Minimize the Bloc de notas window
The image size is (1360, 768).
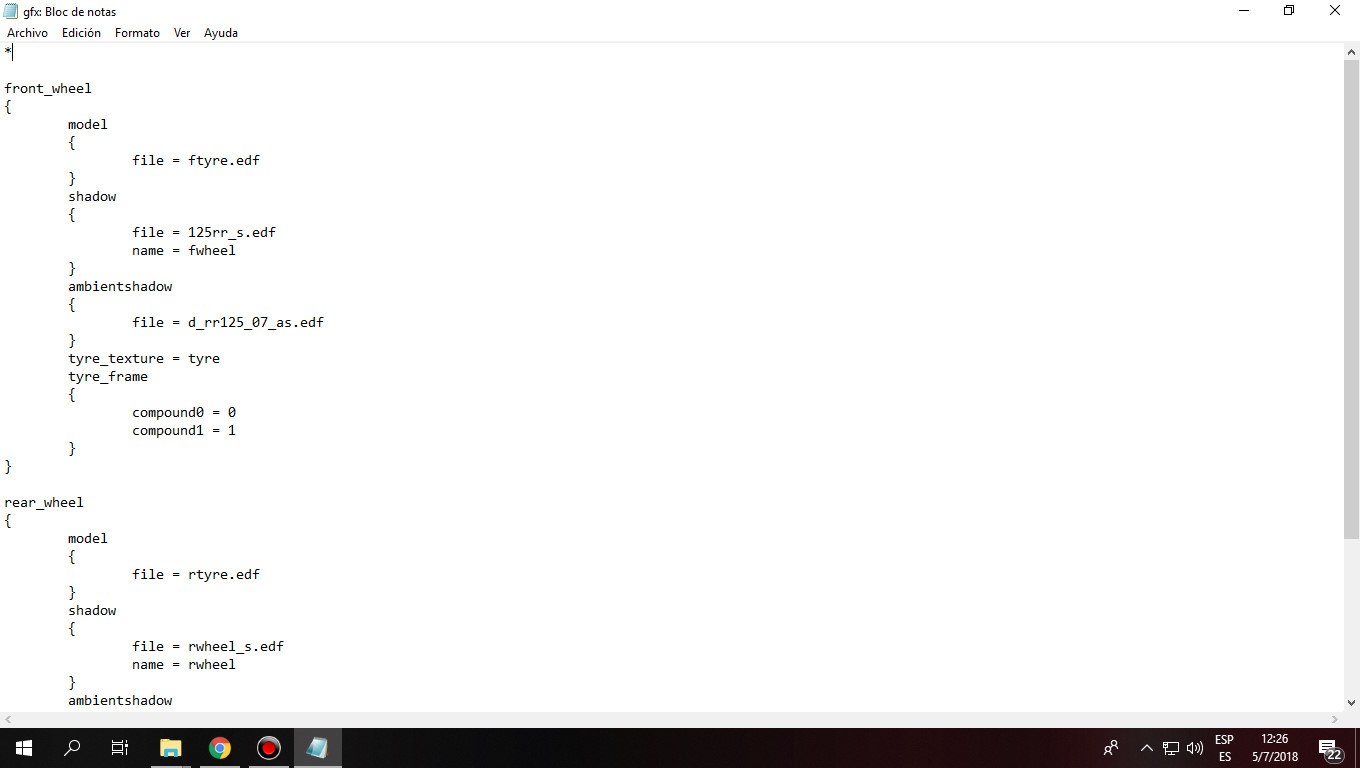pyautogui.click(x=1244, y=11)
